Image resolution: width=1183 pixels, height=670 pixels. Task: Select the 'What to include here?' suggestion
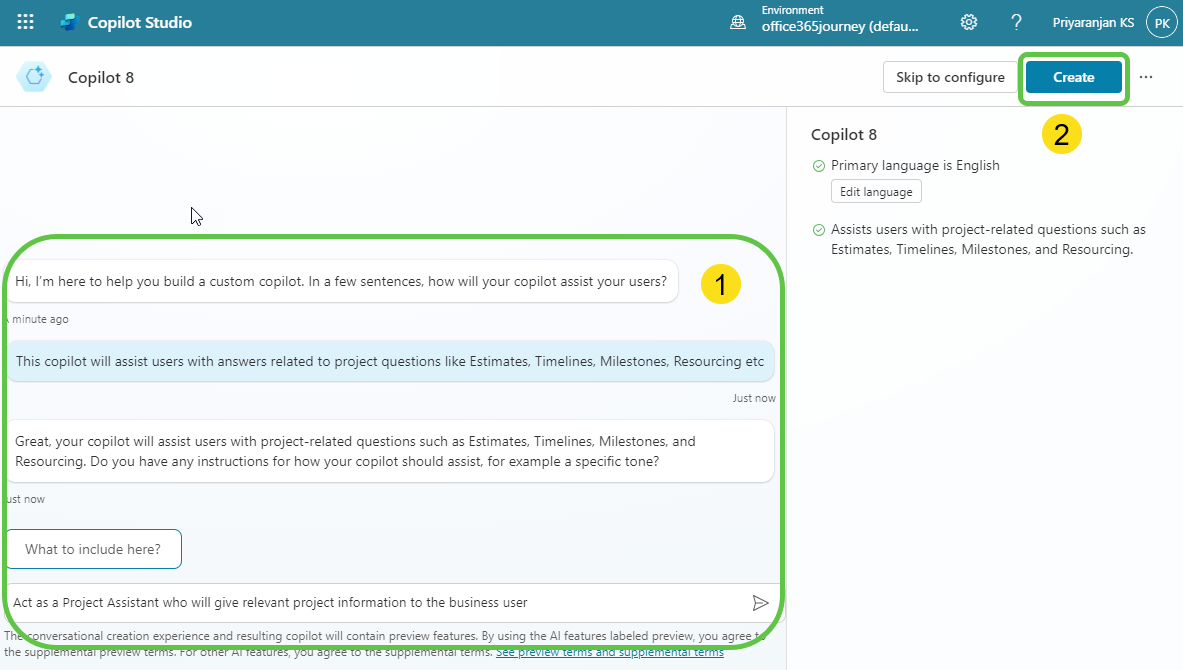point(93,549)
